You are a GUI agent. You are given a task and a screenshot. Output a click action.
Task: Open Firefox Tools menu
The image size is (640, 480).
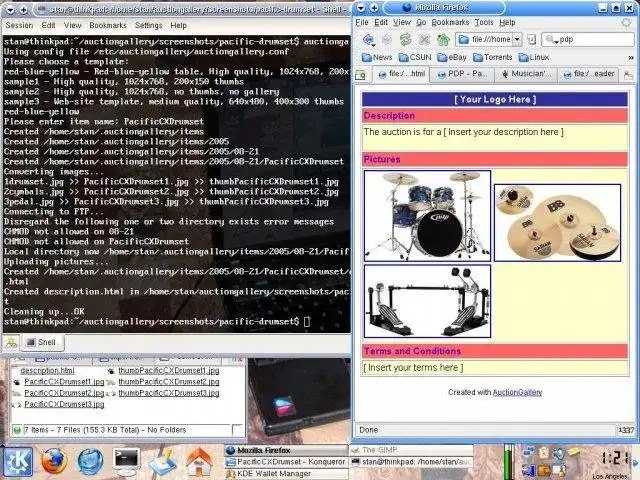point(484,22)
